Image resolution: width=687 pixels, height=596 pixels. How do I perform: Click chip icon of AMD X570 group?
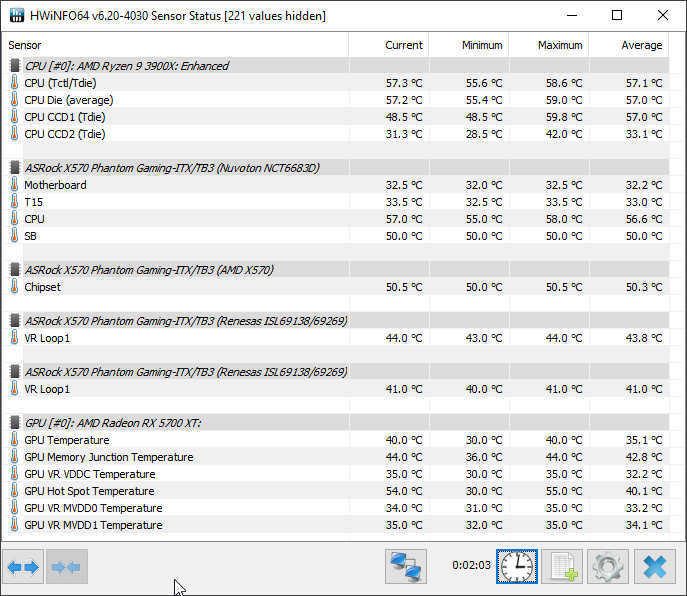point(15,270)
